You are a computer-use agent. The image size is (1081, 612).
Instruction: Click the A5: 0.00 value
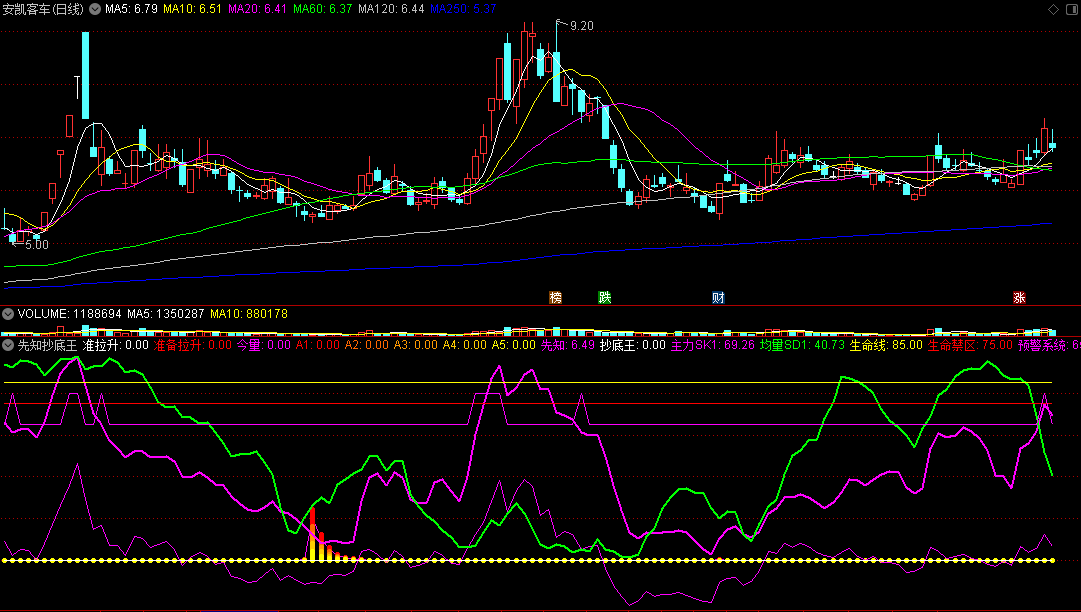click(x=514, y=345)
